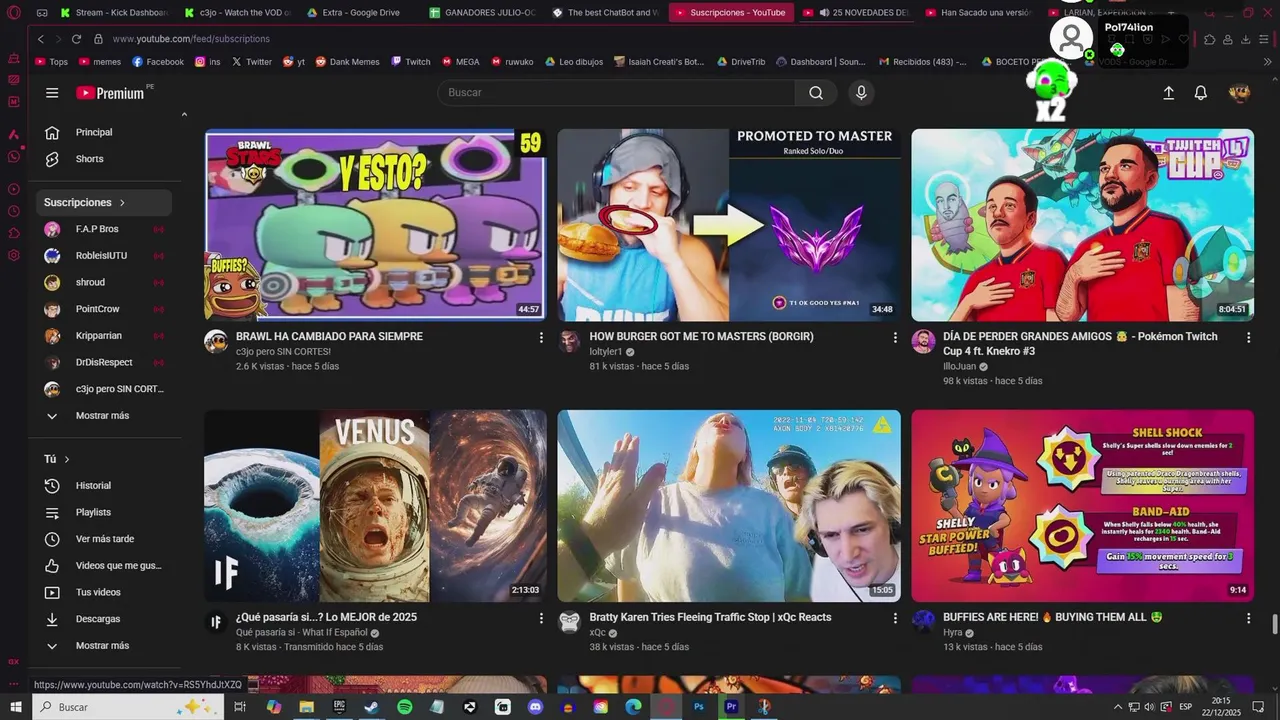Open Steam from the taskbar
Viewport: 1280px width, 720px height.
point(371,707)
